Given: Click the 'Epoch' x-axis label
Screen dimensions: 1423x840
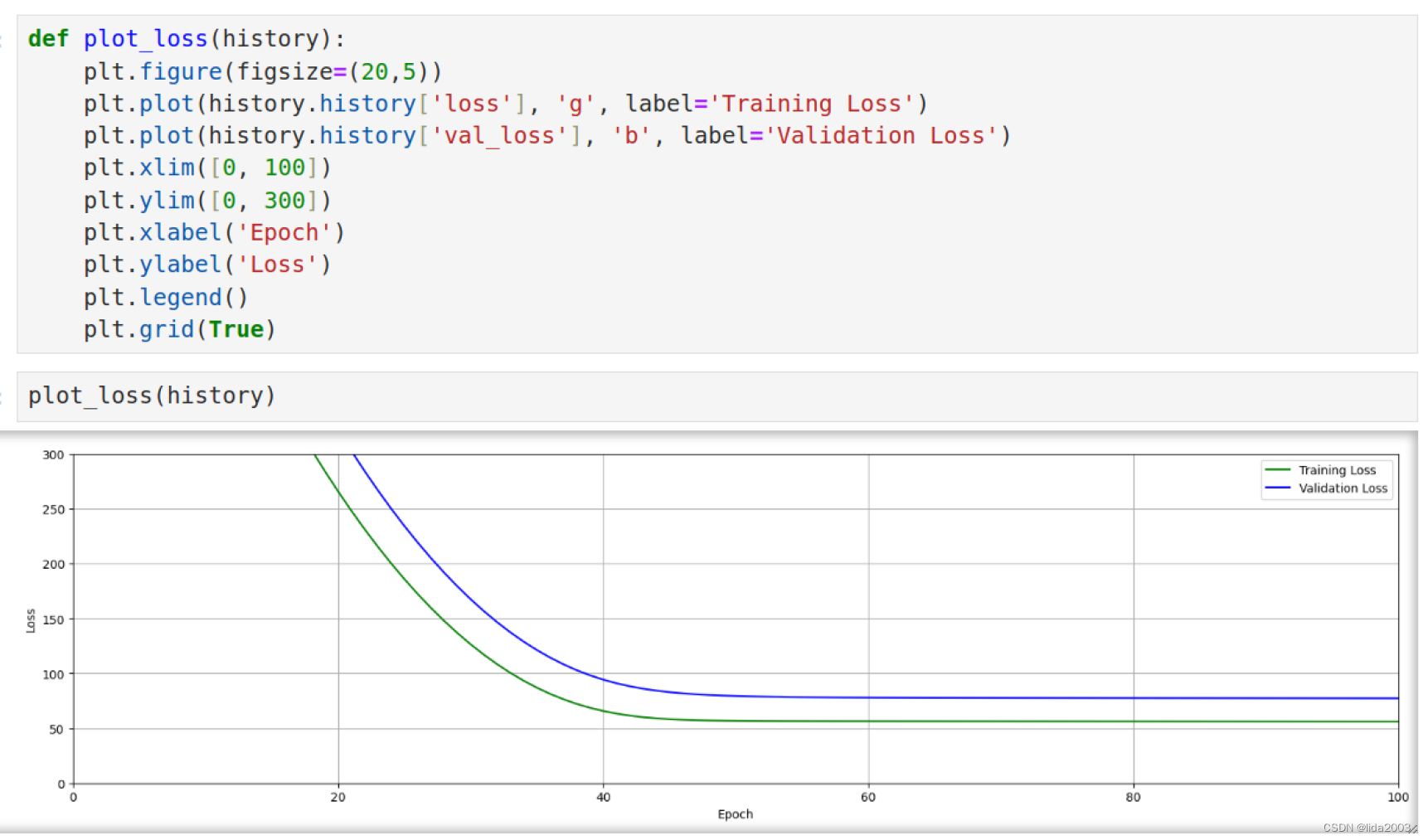Looking at the screenshot, I should point(736,814).
